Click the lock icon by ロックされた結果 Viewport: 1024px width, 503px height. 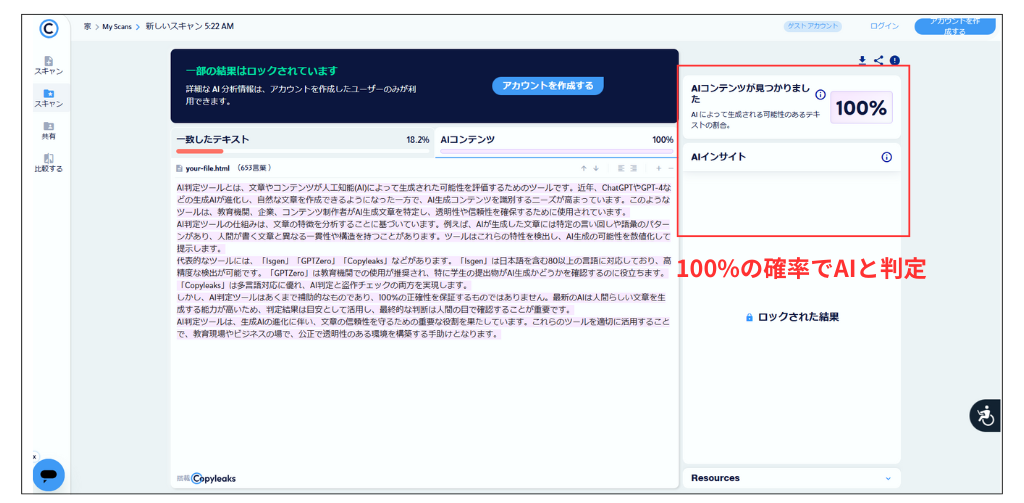coord(750,317)
